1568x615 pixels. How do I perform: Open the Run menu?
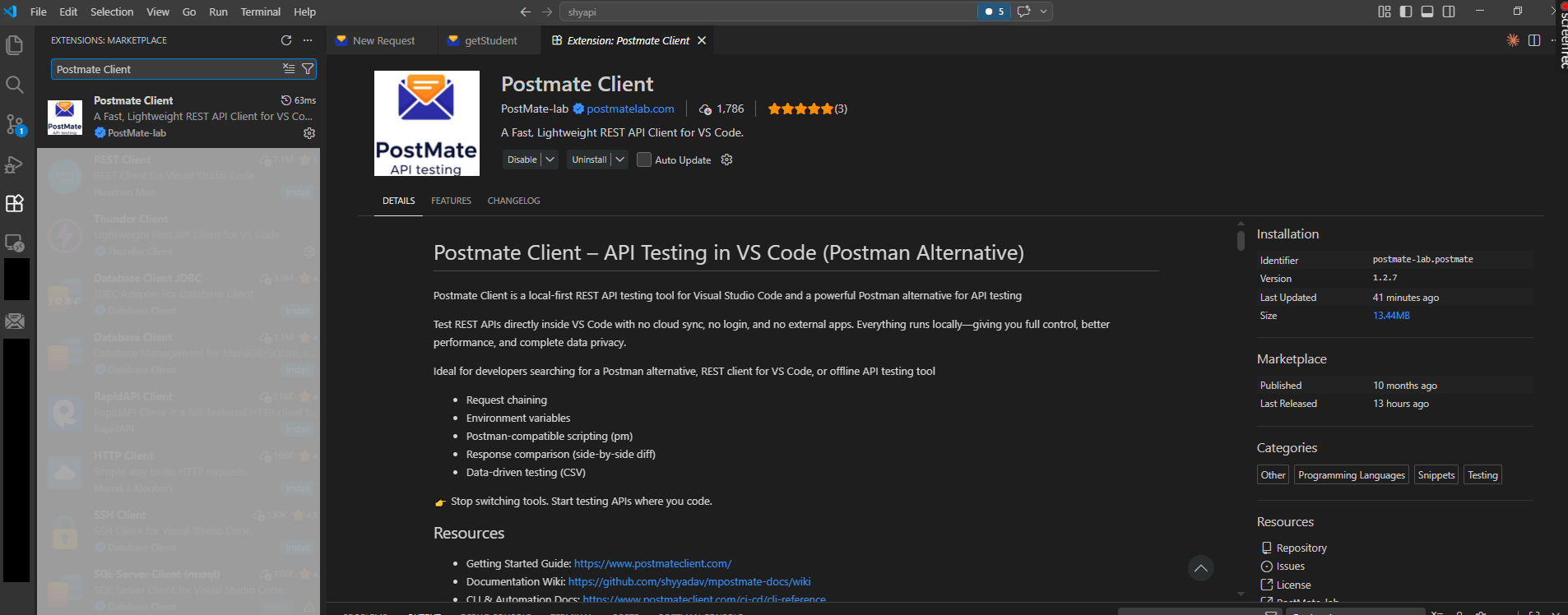[x=218, y=12]
